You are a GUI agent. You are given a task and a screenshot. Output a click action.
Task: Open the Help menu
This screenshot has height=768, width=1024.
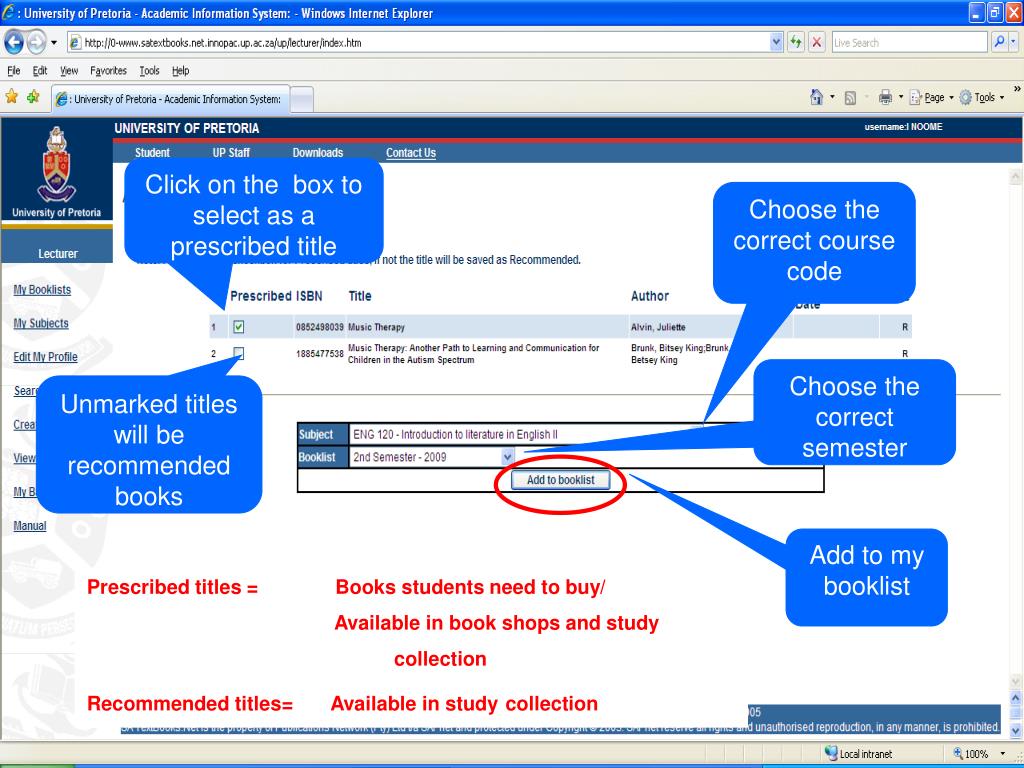180,71
